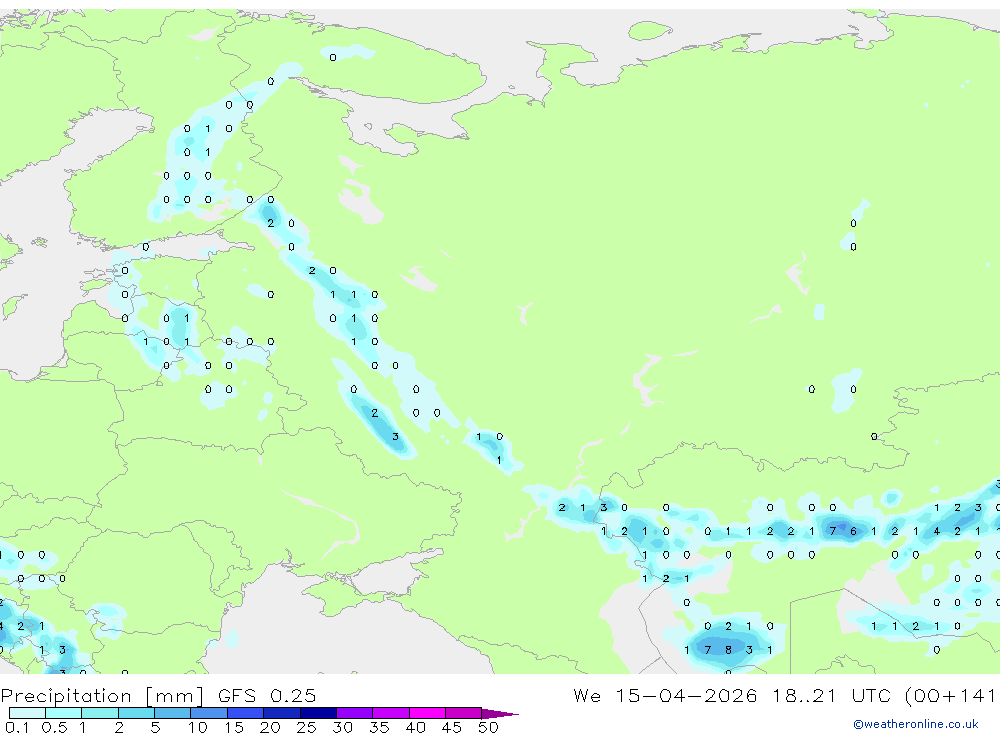Open the weatheronline.co.uk copyright link
This screenshot has height=733, width=1000.
pyautogui.click(x=916, y=724)
